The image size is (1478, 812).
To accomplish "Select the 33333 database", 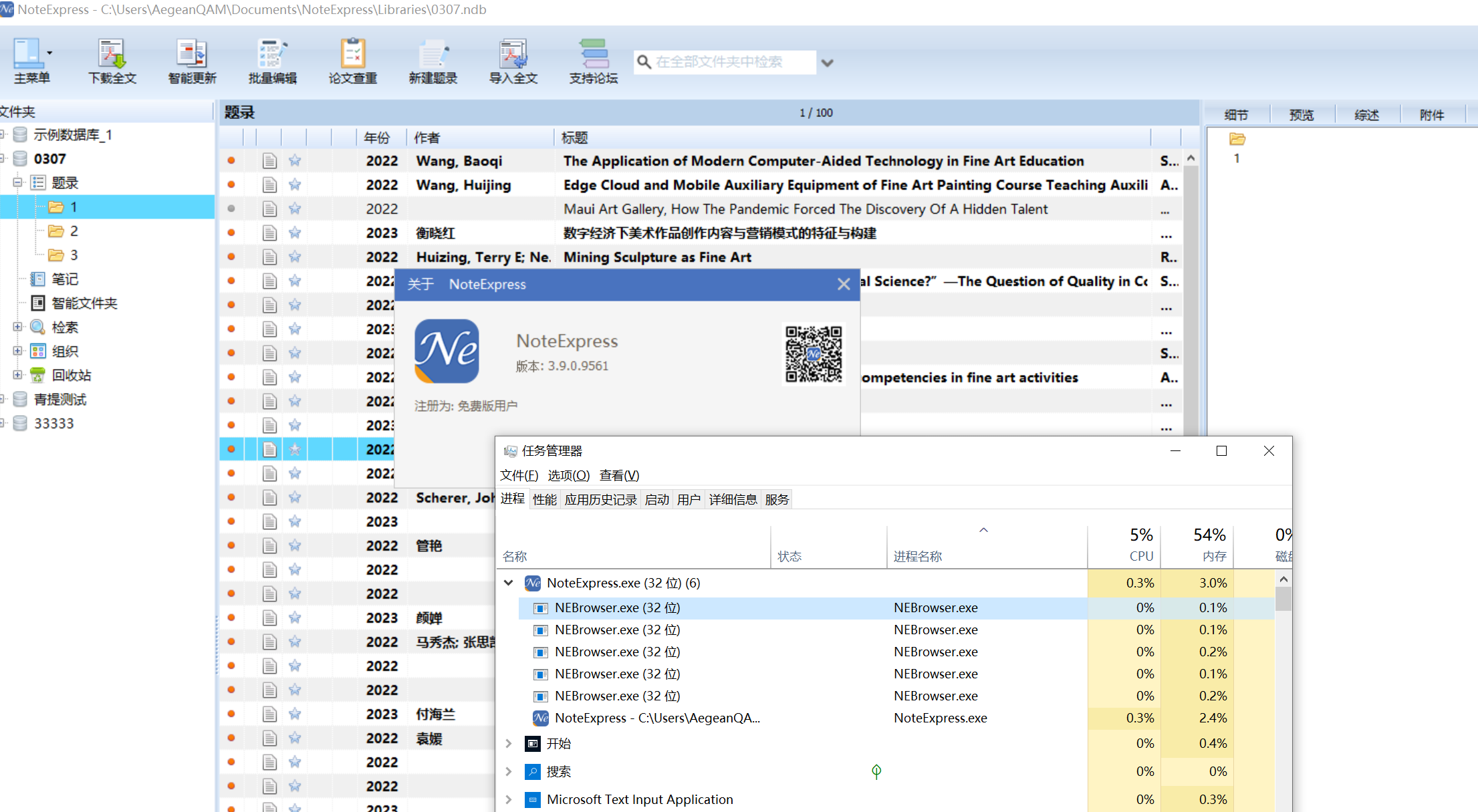I will click(x=53, y=424).
